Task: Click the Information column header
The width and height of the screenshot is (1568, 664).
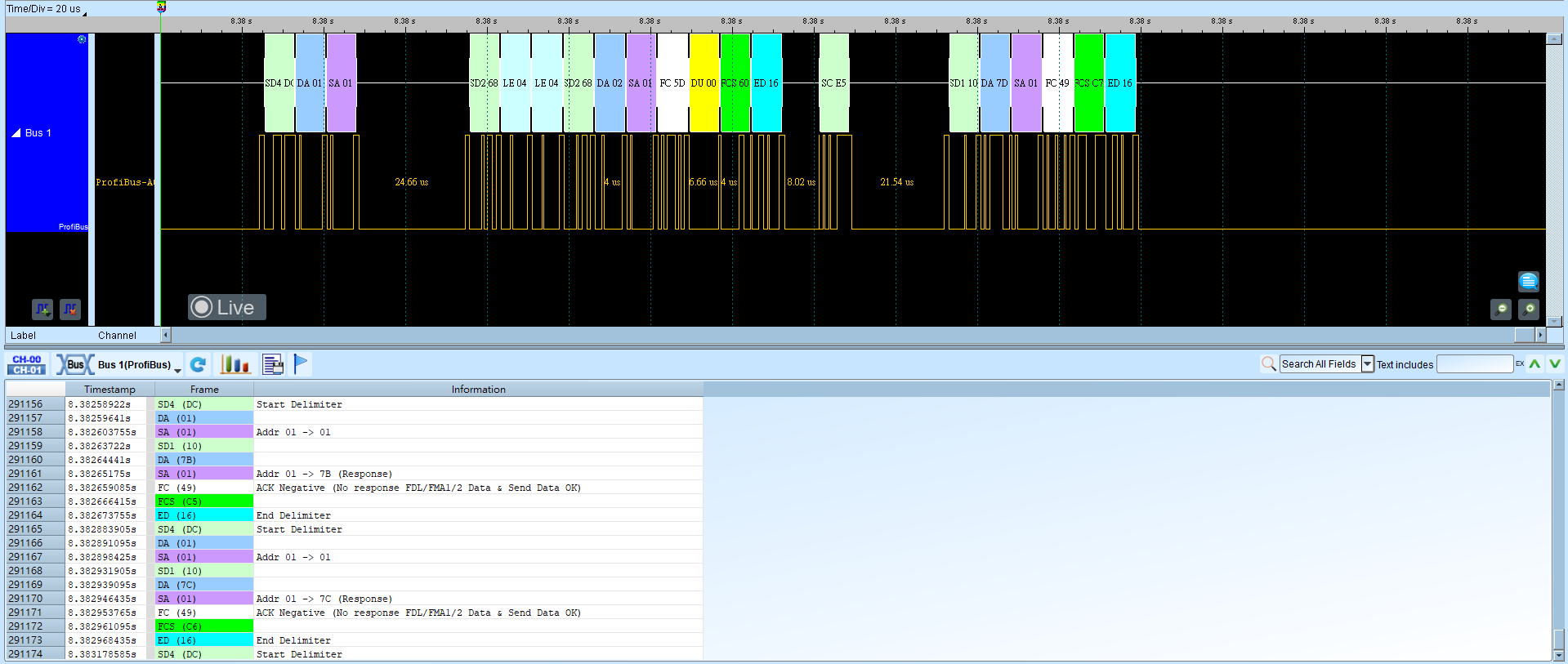Action: [x=479, y=390]
